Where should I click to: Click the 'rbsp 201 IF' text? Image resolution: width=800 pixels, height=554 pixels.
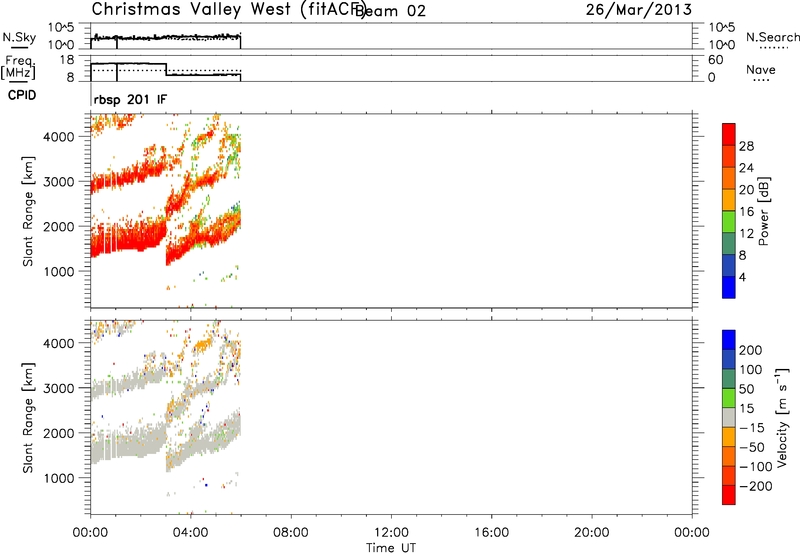tap(130, 99)
